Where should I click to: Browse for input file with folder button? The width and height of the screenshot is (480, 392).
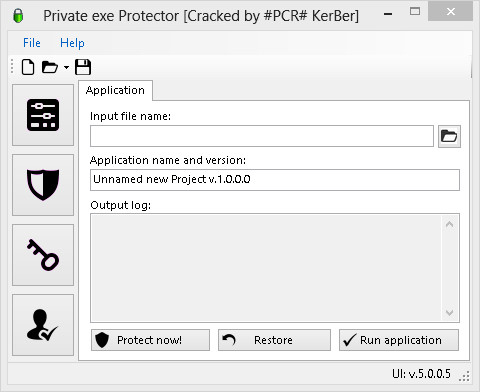point(449,136)
